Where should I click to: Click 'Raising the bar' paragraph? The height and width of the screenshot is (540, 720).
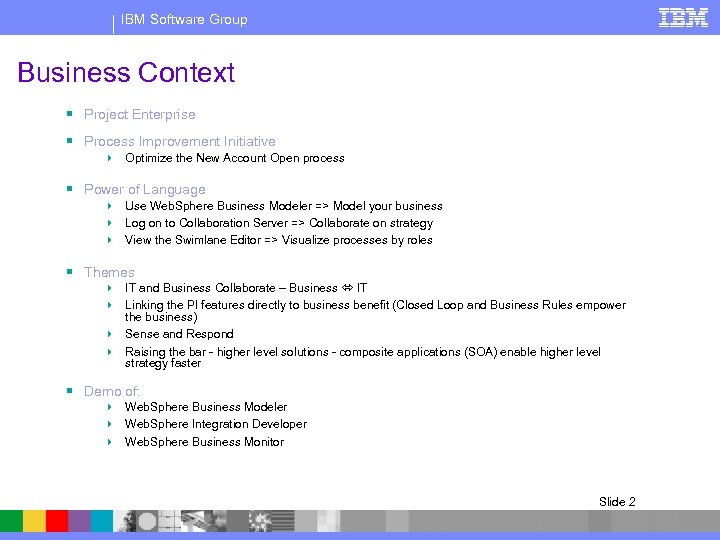(363, 357)
